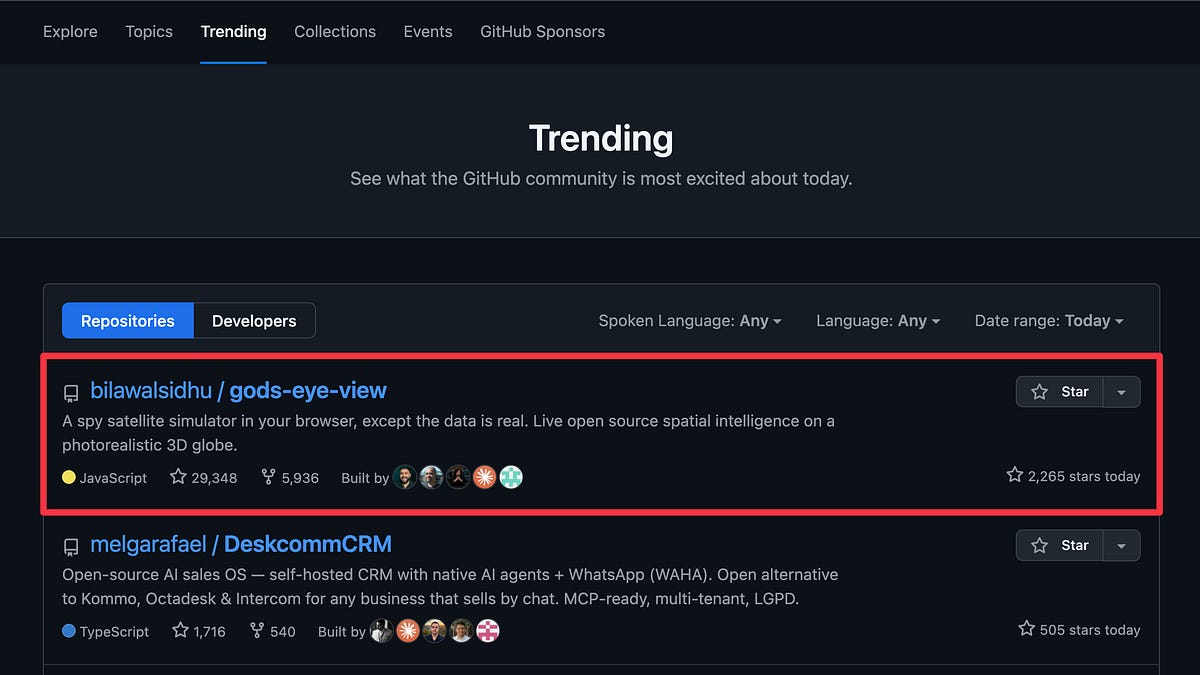The image size is (1200, 675).
Task: Click the fifth contributor avatar for DeskcommCRM
Action: click(488, 631)
